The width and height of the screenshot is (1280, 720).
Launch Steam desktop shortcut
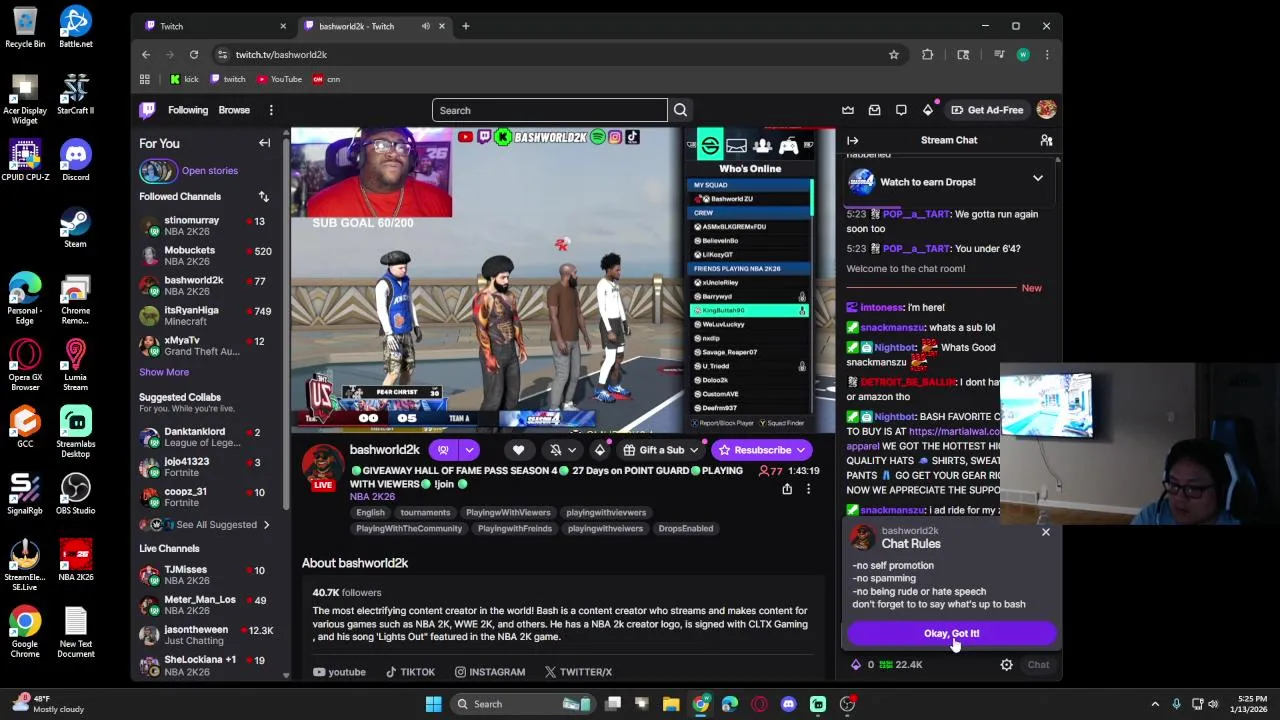coord(75,226)
